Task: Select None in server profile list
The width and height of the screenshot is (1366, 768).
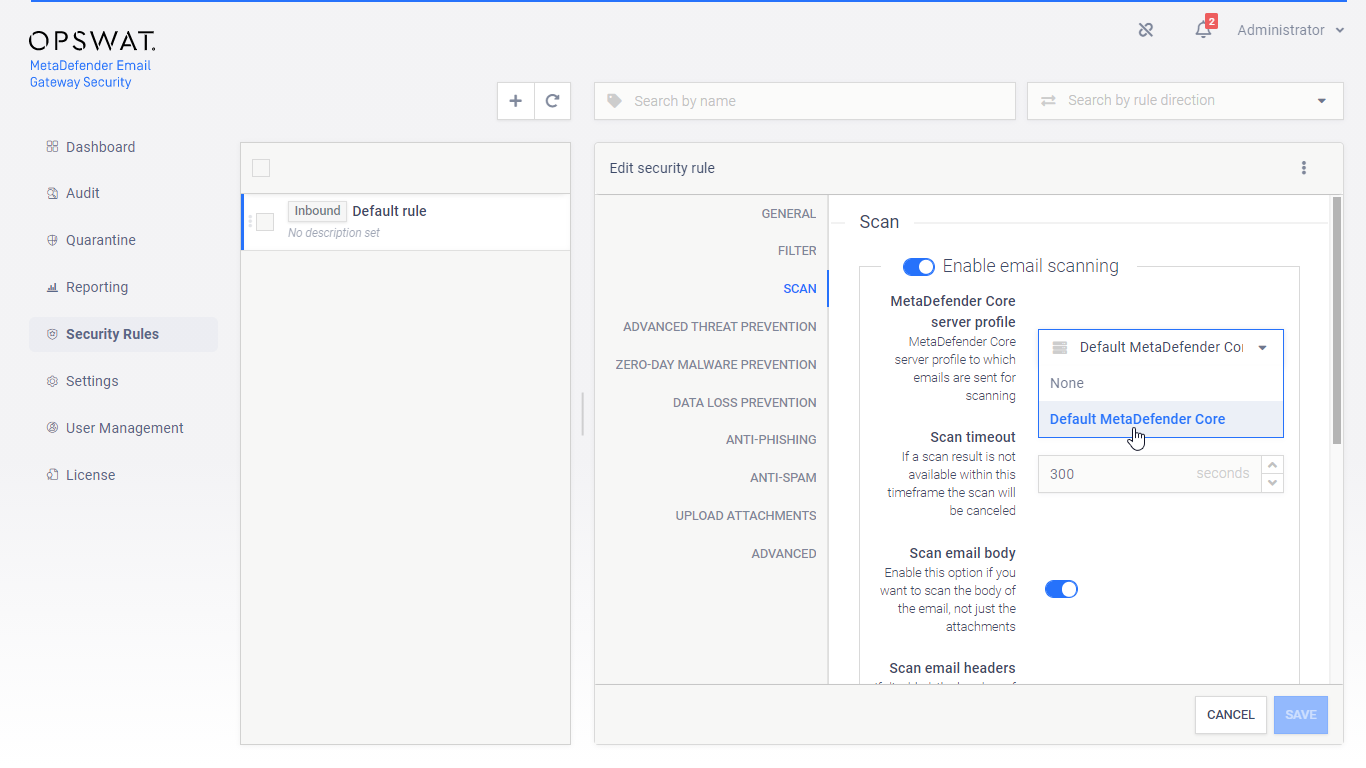Action: (1161, 383)
